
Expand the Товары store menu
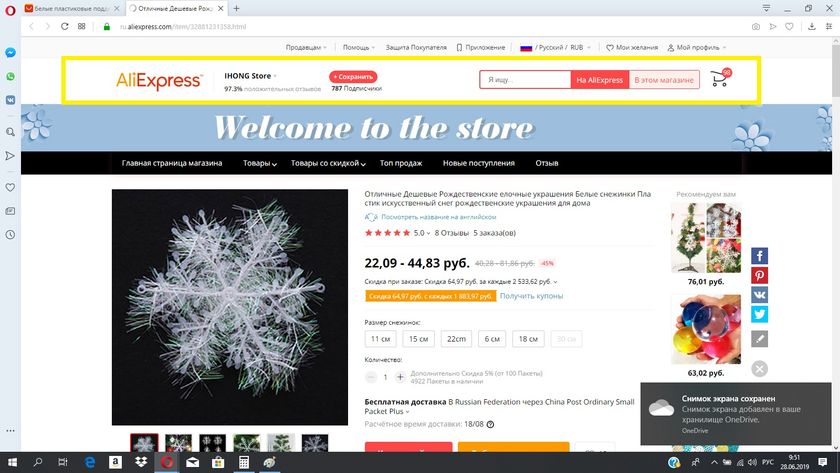point(260,163)
